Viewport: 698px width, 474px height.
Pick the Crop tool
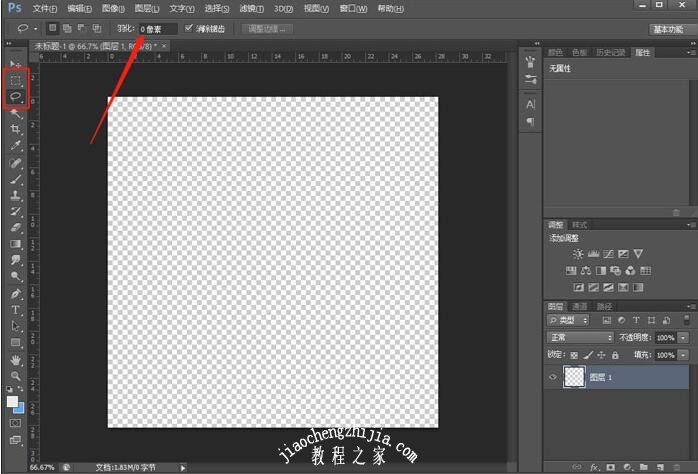coord(16,129)
